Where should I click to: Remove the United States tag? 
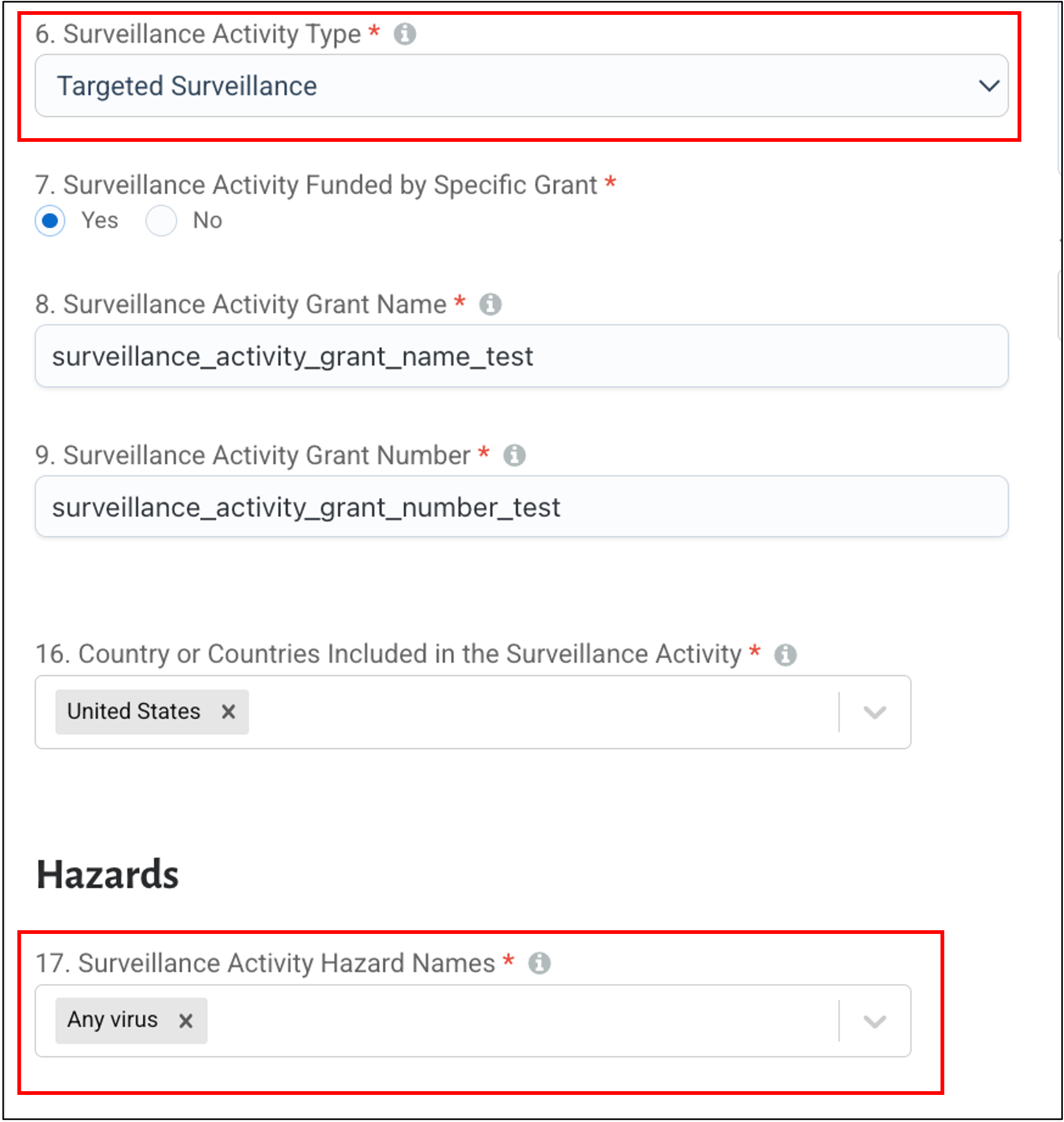pos(229,711)
